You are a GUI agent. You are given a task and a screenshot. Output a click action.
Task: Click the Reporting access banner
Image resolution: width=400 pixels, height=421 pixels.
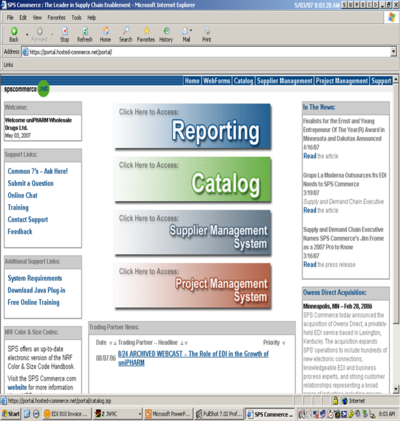[192, 127]
